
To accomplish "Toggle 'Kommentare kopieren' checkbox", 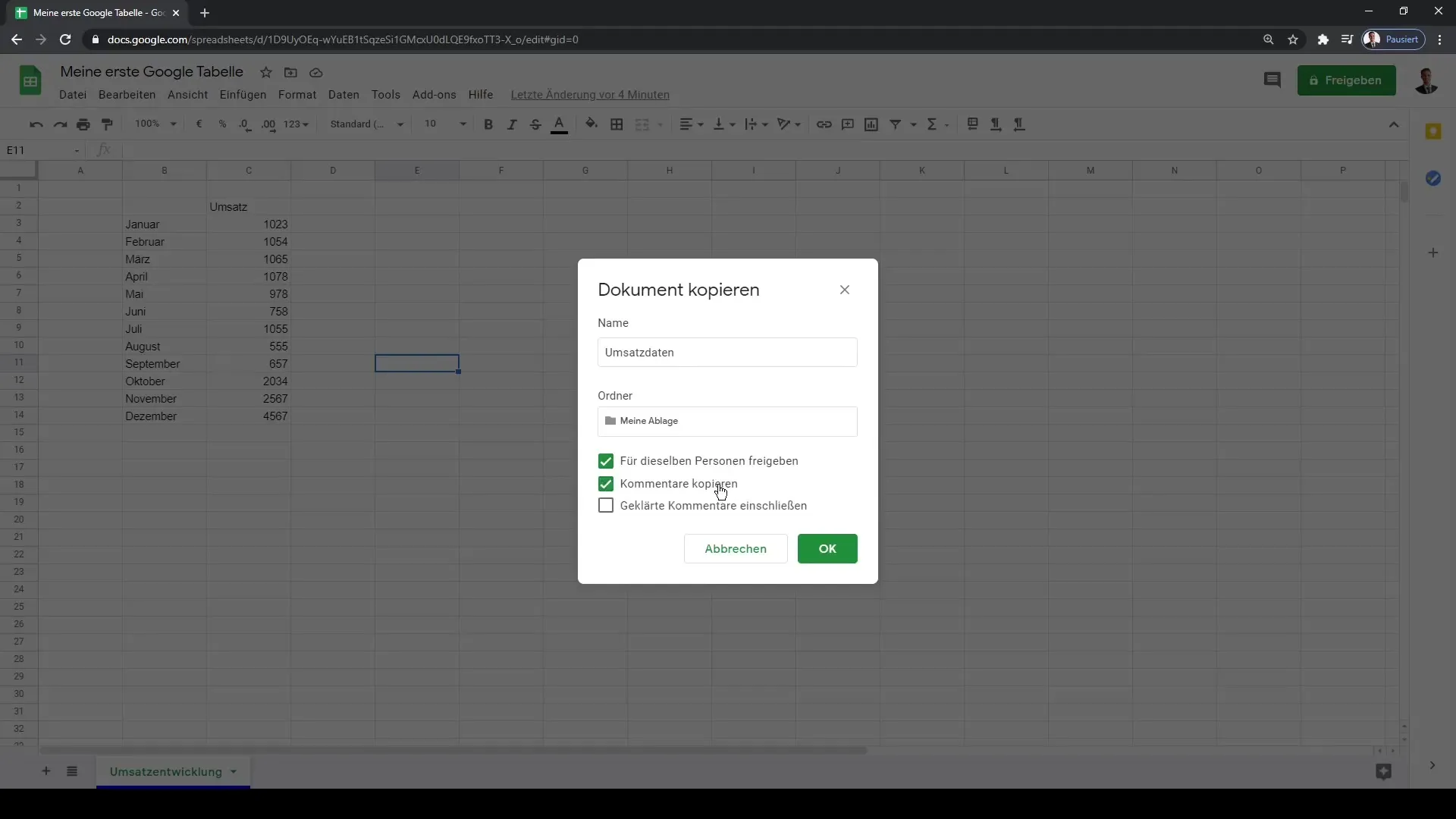I will [x=605, y=483].
